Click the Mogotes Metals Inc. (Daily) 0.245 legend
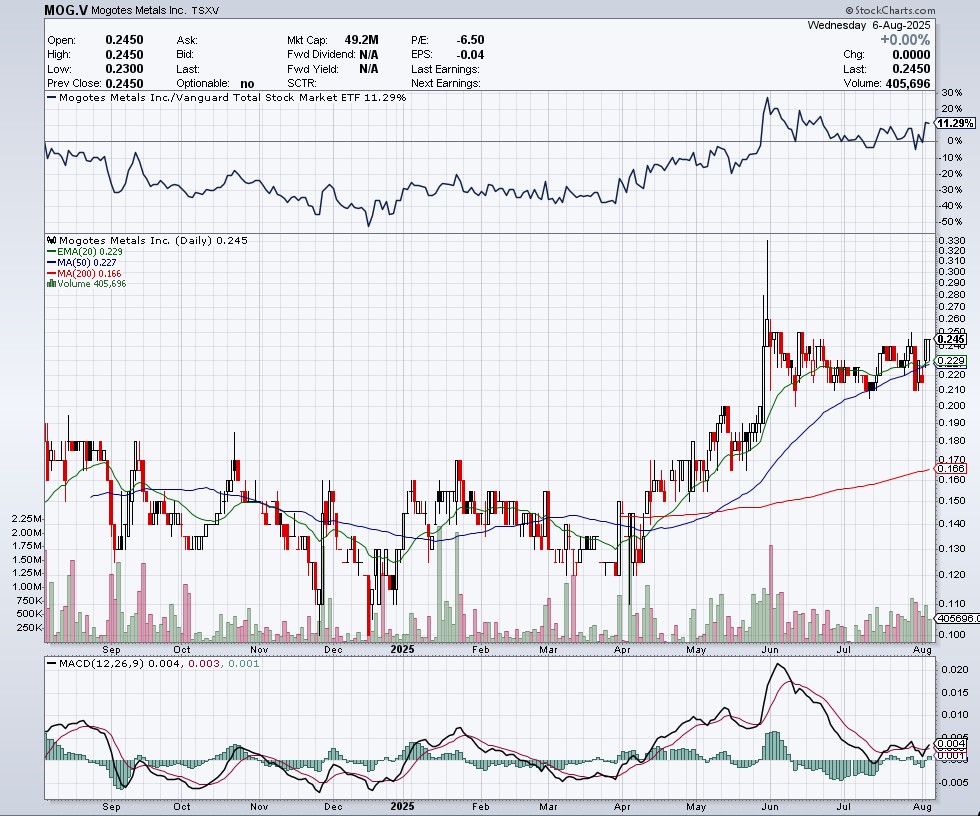This screenshot has width=980, height=816. tap(148, 240)
